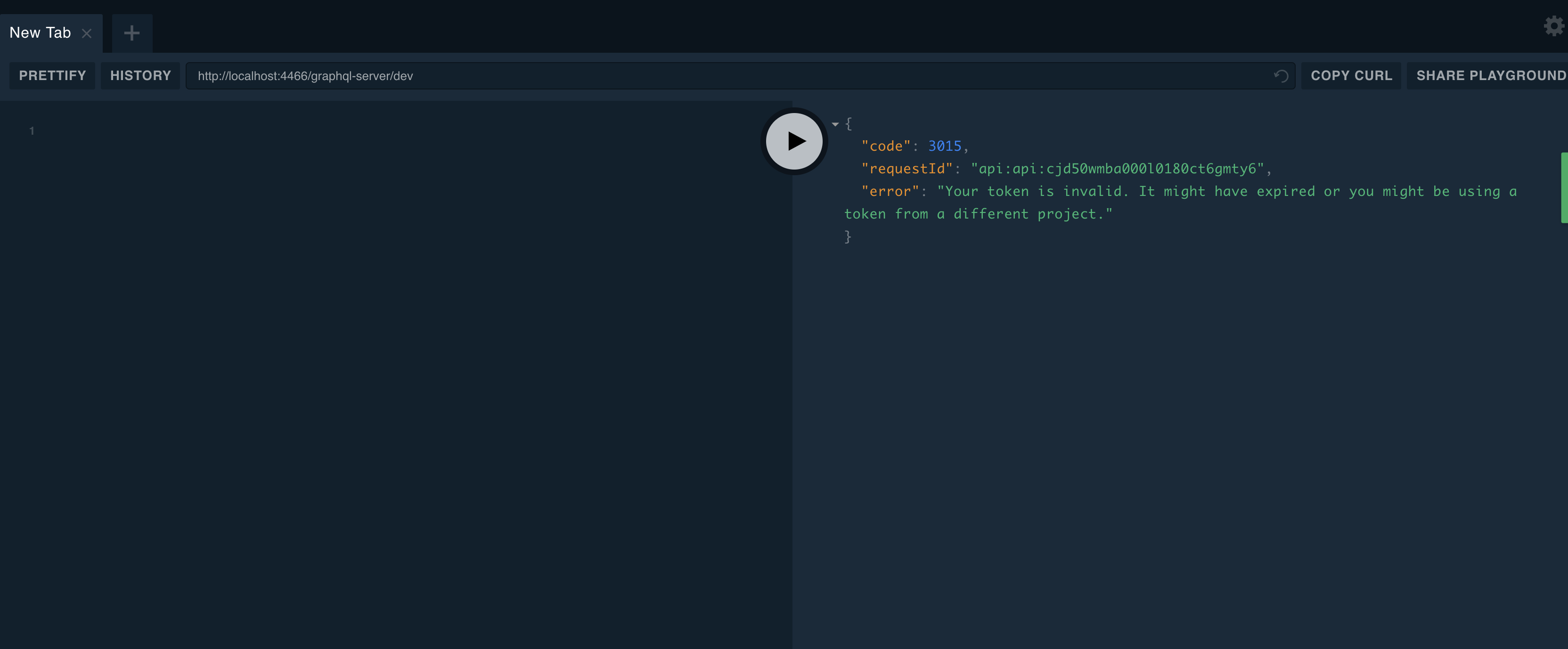Viewport: 1568px width, 649px height.
Task: Open the HISTORY panel
Action: pos(140,75)
